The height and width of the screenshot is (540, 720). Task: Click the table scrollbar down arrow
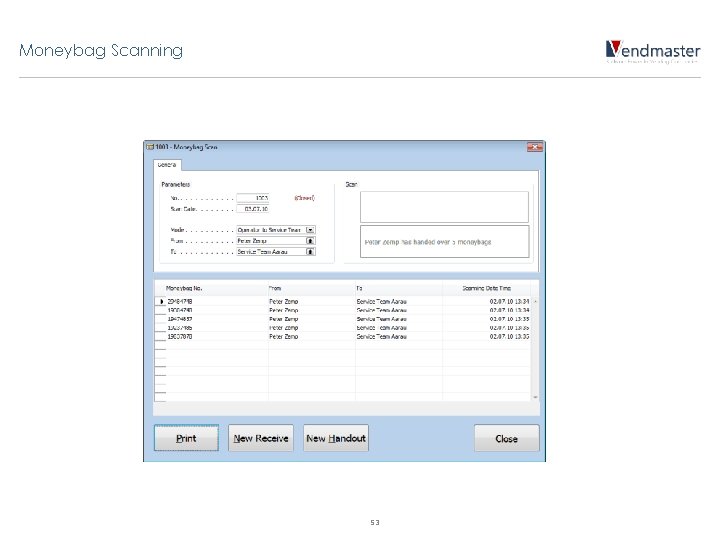click(x=535, y=397)
